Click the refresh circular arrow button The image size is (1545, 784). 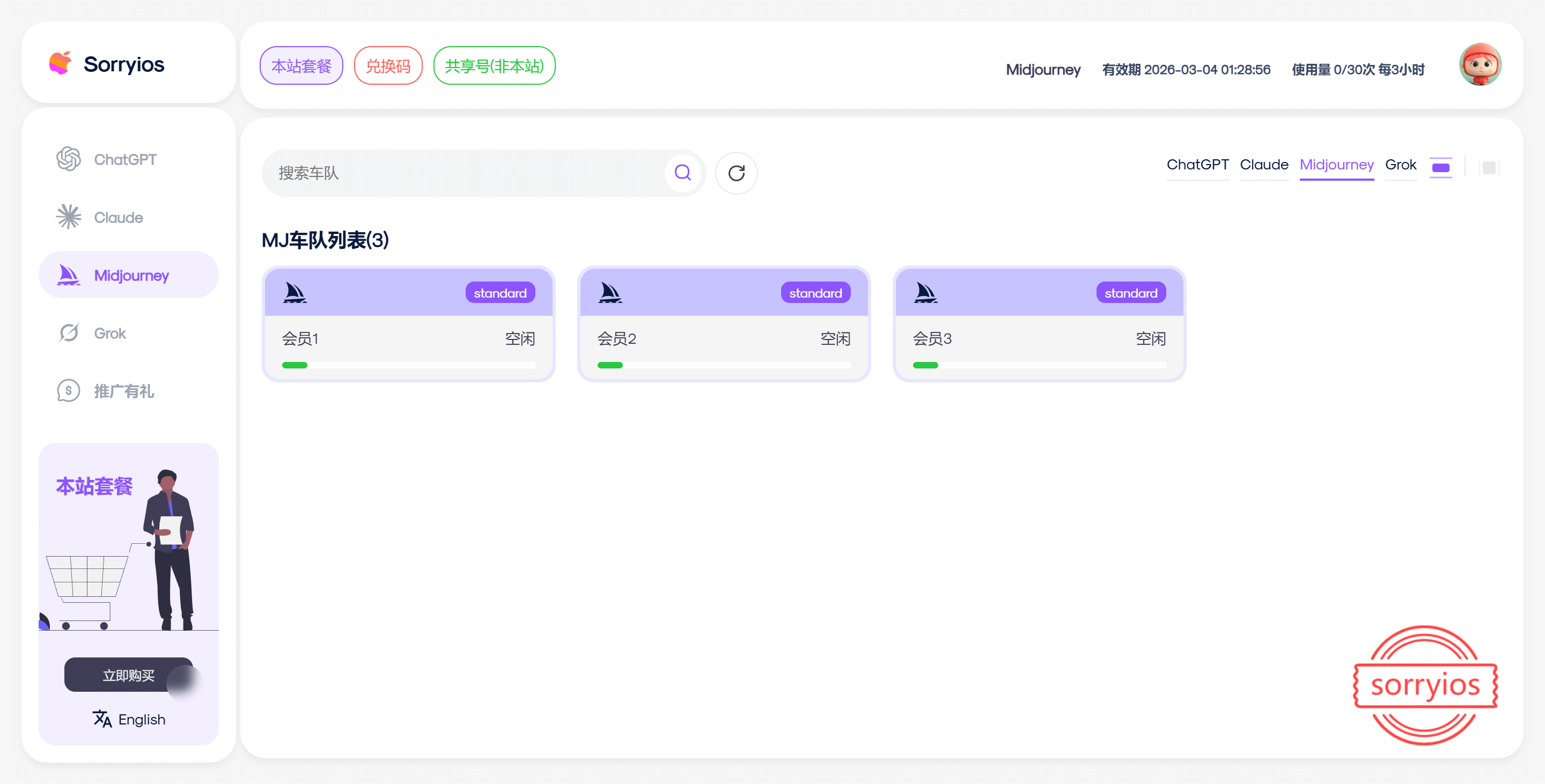click(x=737, y=173)
